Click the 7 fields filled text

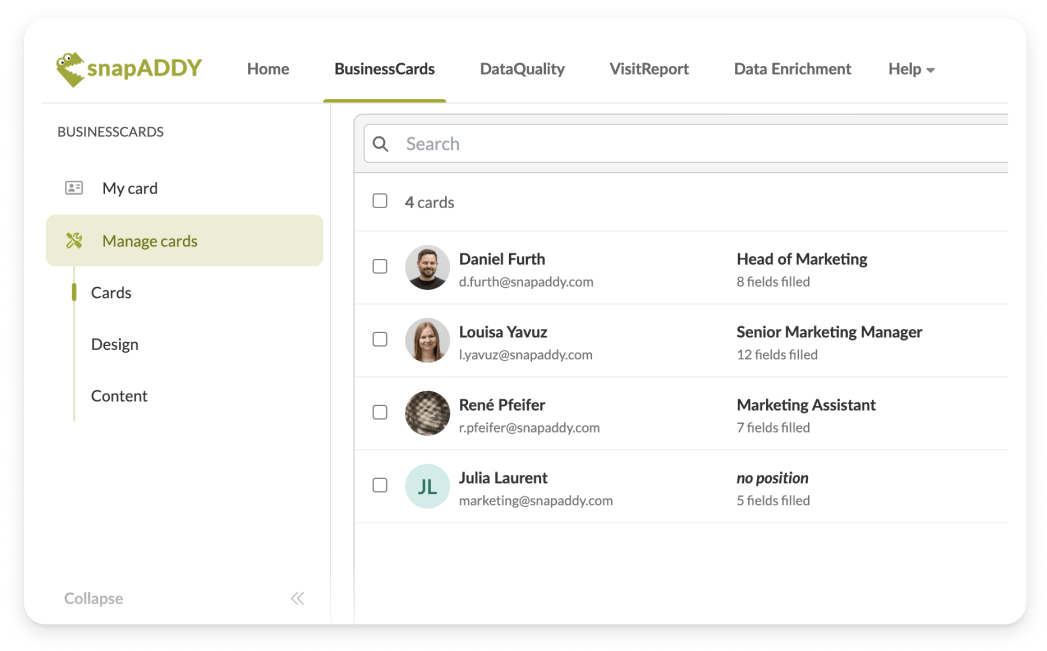pyautogui.click(x=773, y=427)
